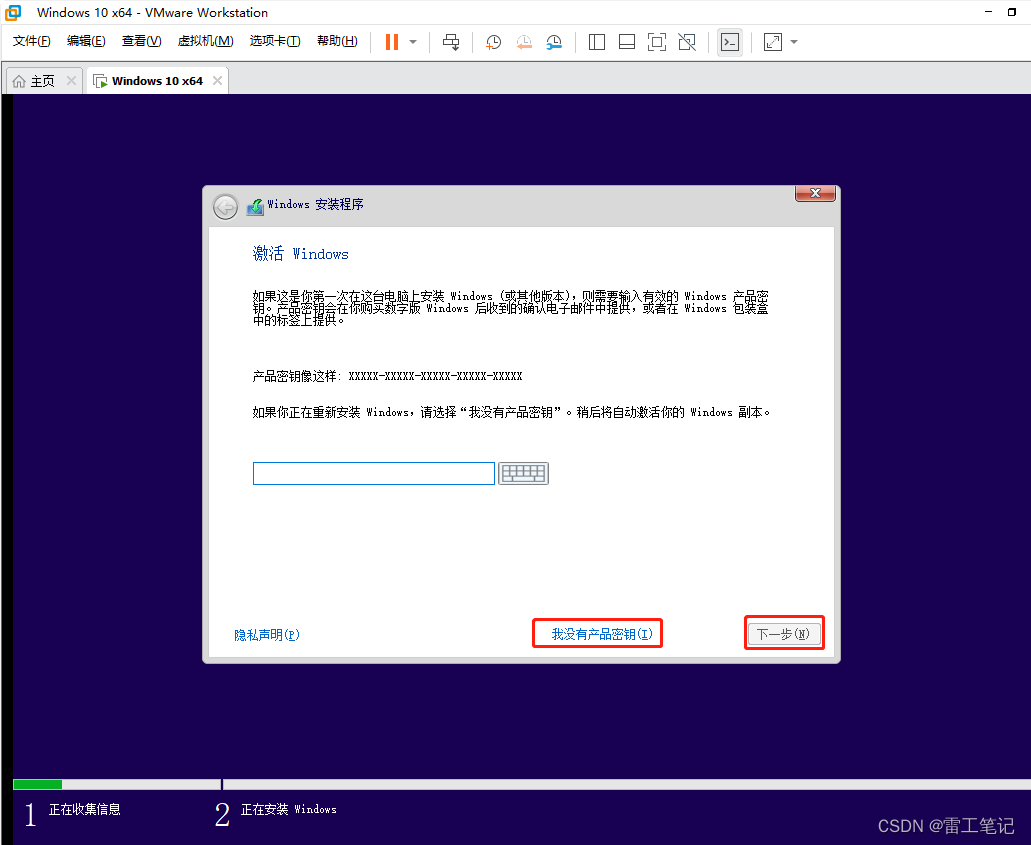Open the 虚拟机(M) menu
Viewport: 1031px width, 845px height.
click(205, 41)
